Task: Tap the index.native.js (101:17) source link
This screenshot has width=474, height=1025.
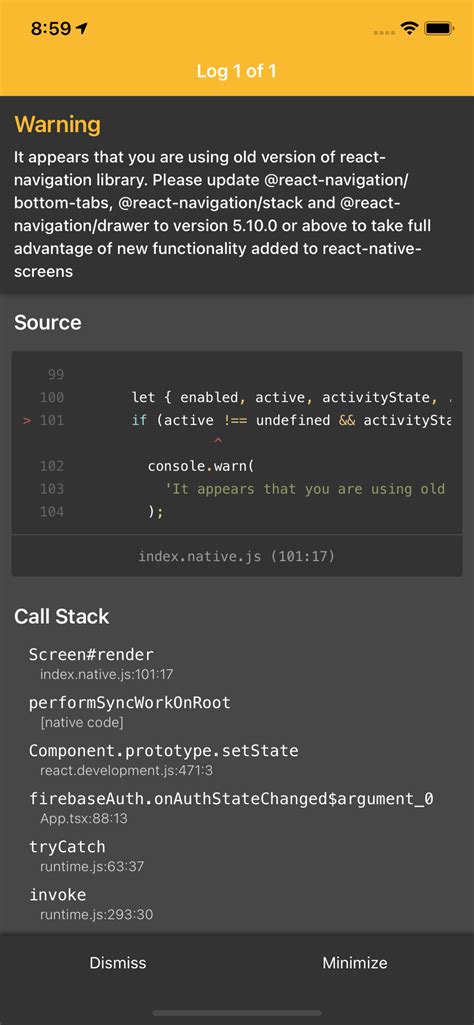Action: [x=237, y=556]
